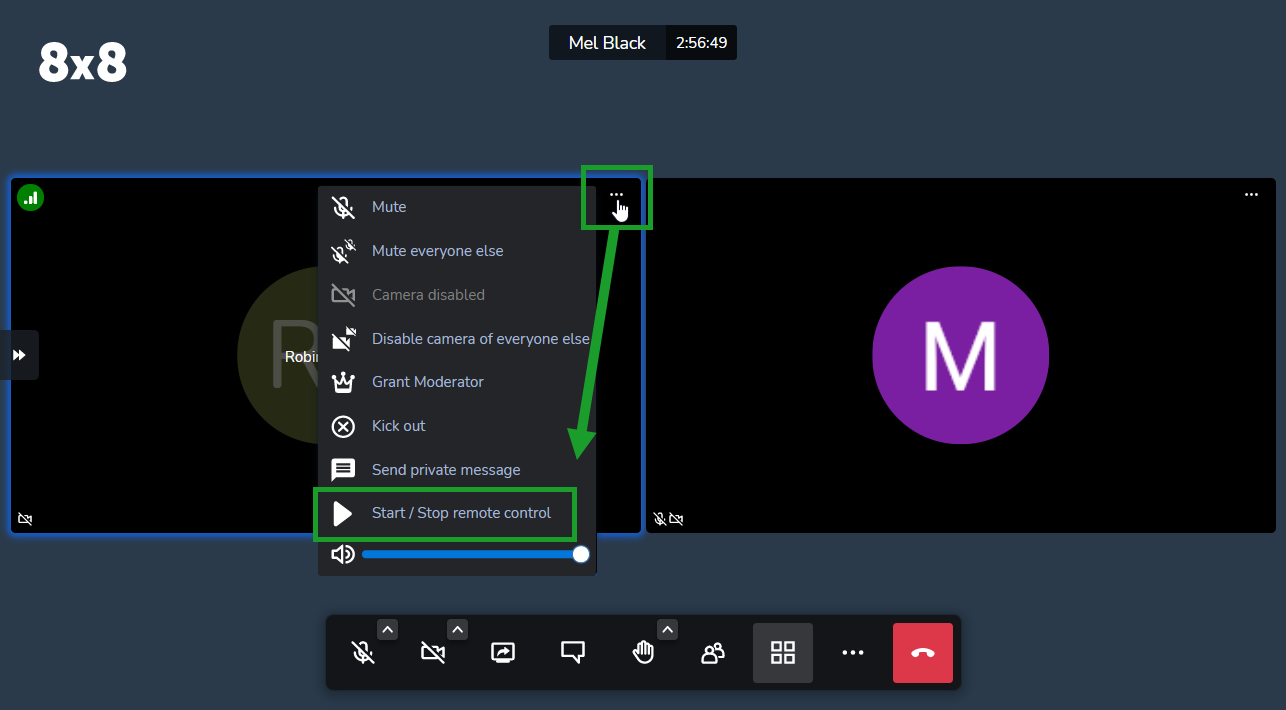Click Grant Moderator in the context menu
Screen dimensions: 1286x710
click(457, 382)
